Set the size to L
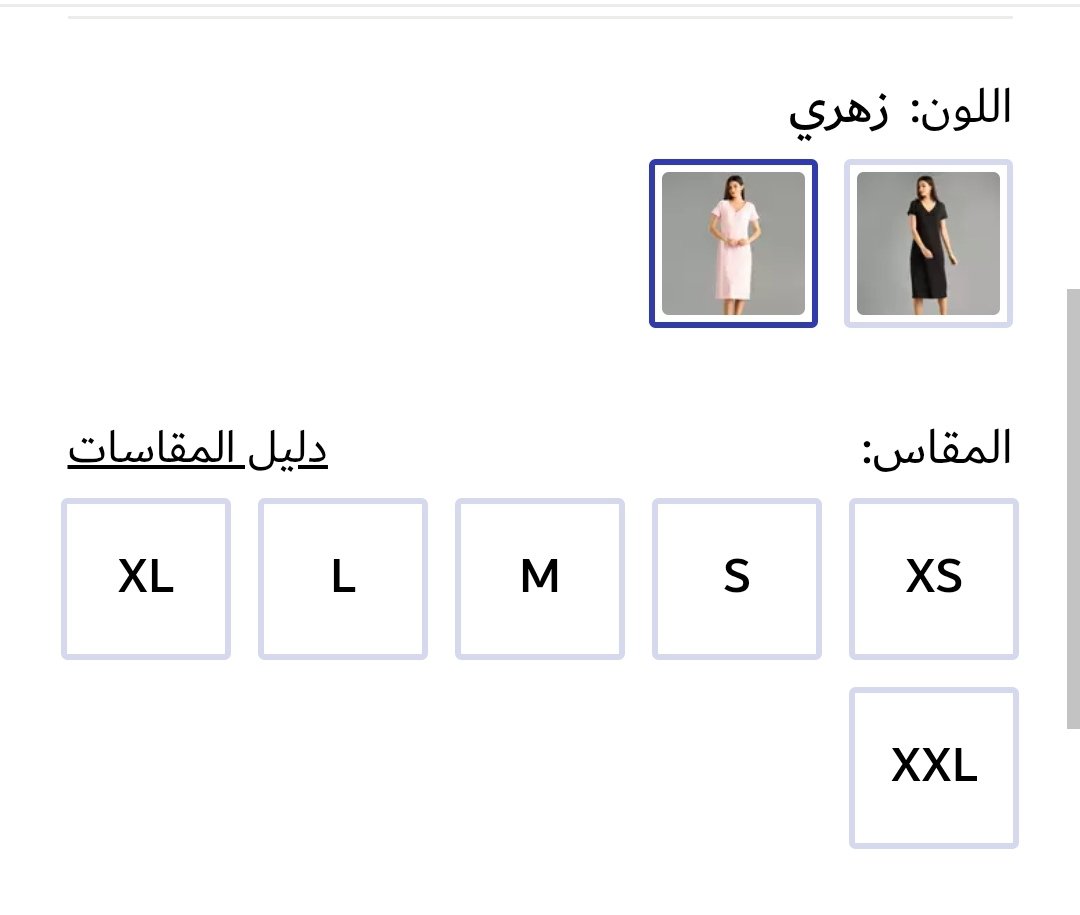 (343, 579)
